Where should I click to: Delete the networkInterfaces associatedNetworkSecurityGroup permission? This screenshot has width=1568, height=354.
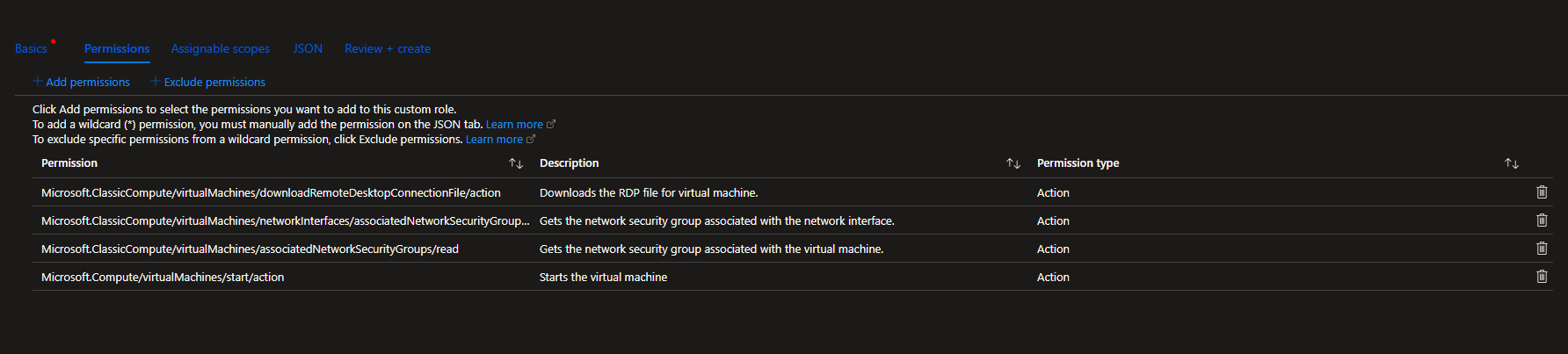[x=1542, y=220]
